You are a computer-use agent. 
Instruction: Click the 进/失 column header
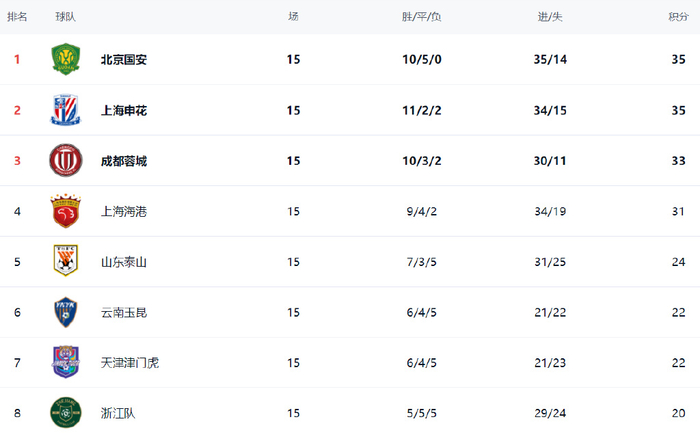[x=550, y=16]
